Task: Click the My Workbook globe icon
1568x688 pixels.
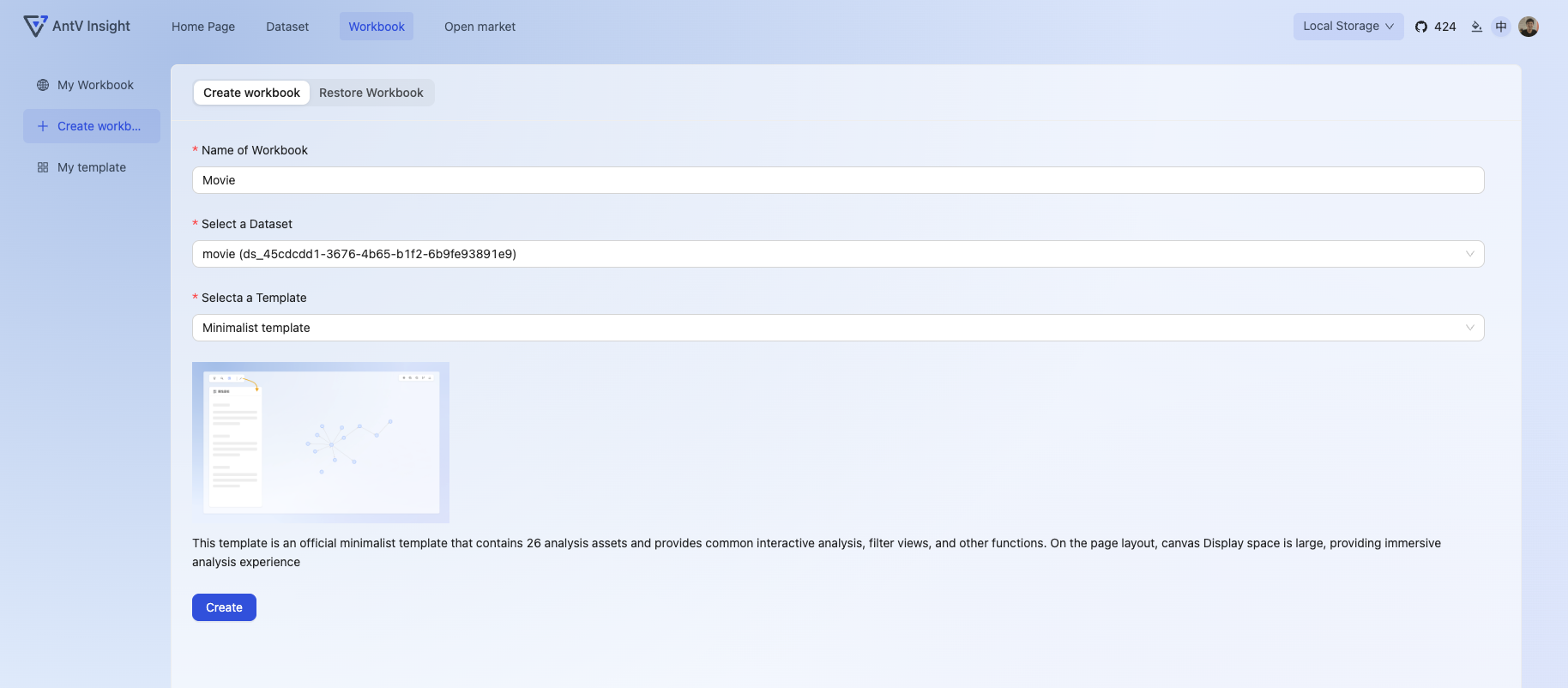Action: click(x=43, y=85)
